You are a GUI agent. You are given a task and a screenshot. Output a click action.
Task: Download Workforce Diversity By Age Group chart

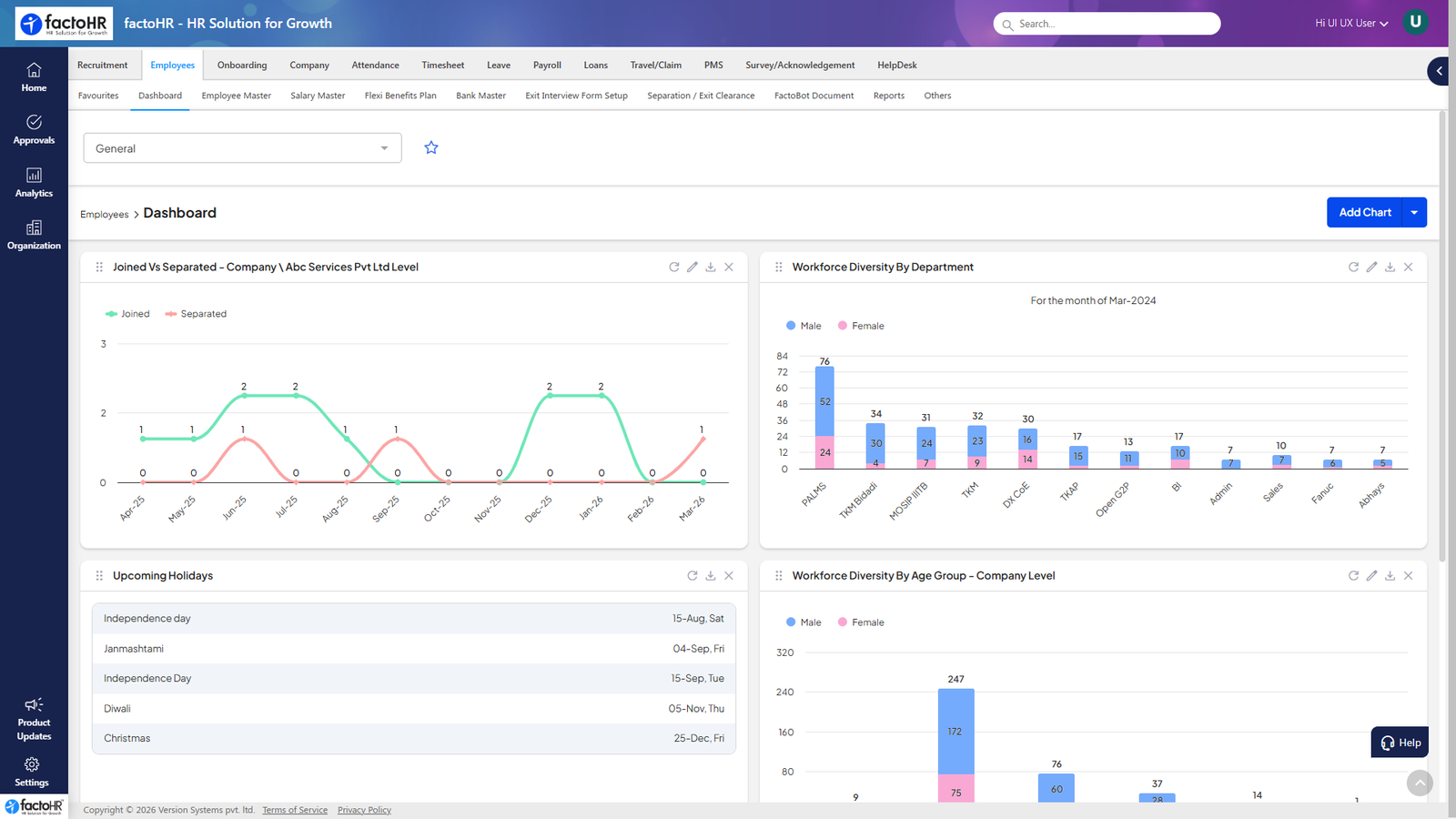[1390, 575]
